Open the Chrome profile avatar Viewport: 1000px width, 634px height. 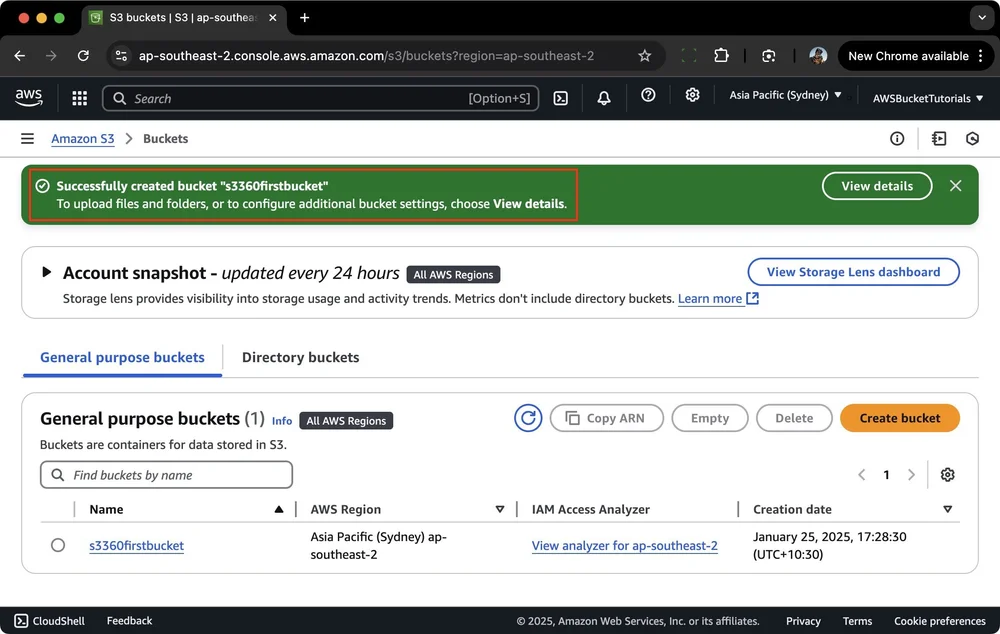(818, 56)
